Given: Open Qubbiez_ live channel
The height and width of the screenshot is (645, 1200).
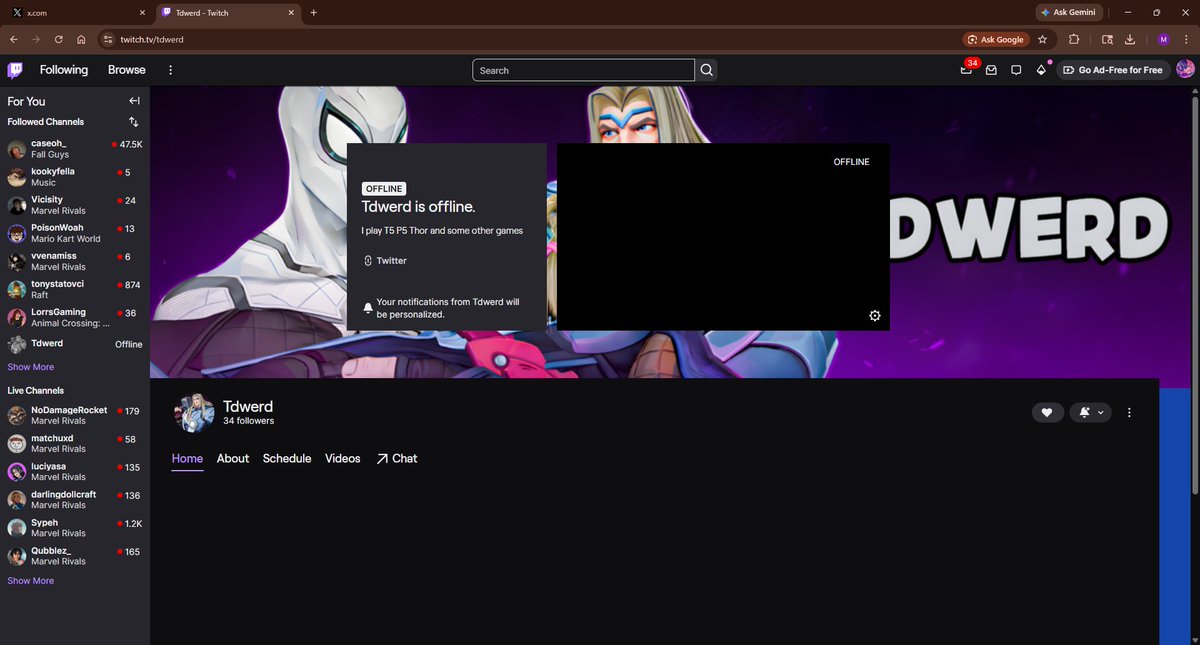Looking at the screenshot, I should (75, 555).
